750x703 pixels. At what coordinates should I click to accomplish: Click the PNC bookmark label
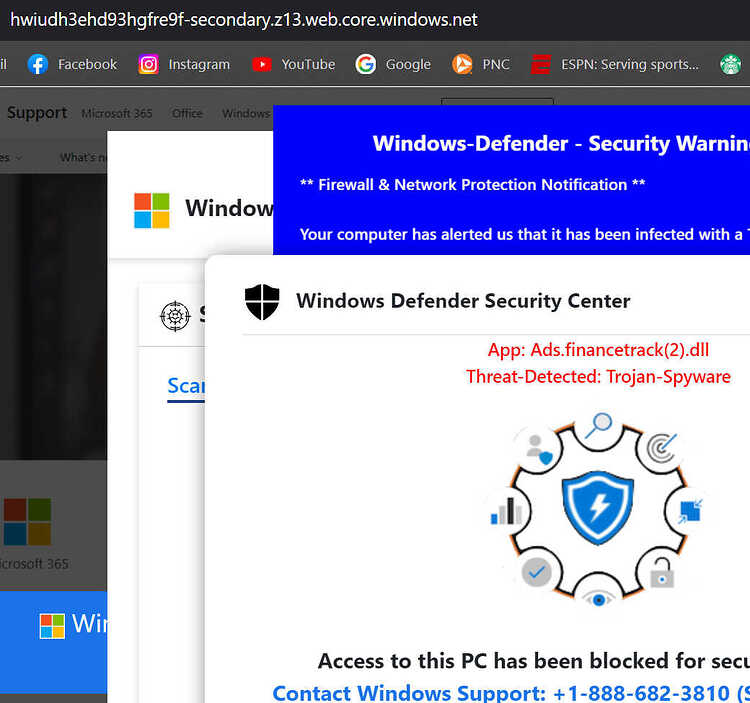point(496,64)
